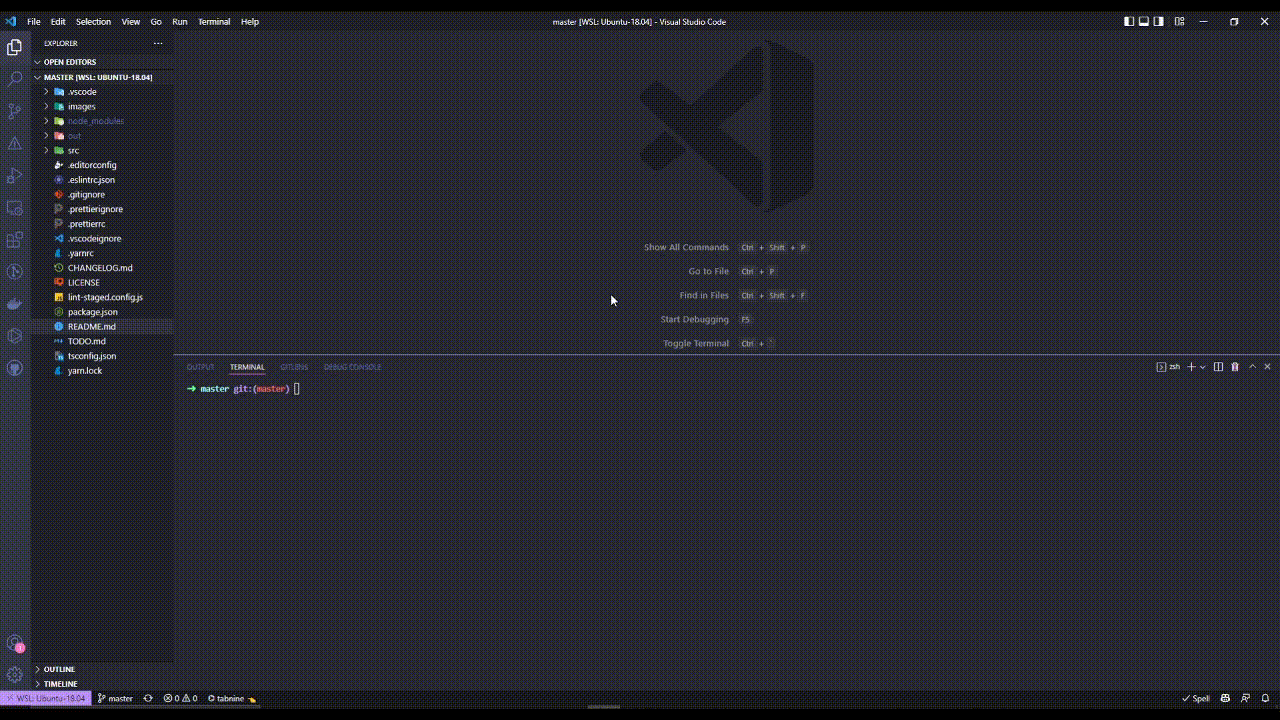This screenshot has height=720, width=1280.
Task: Open the problems counter in the status bar
Action: point(181,698)
